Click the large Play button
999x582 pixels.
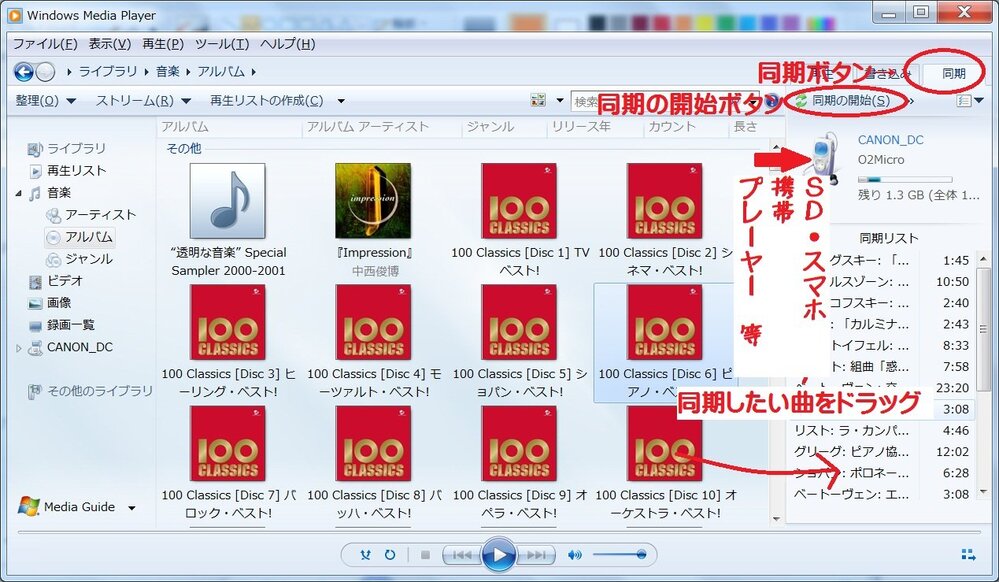coord(498,555)
